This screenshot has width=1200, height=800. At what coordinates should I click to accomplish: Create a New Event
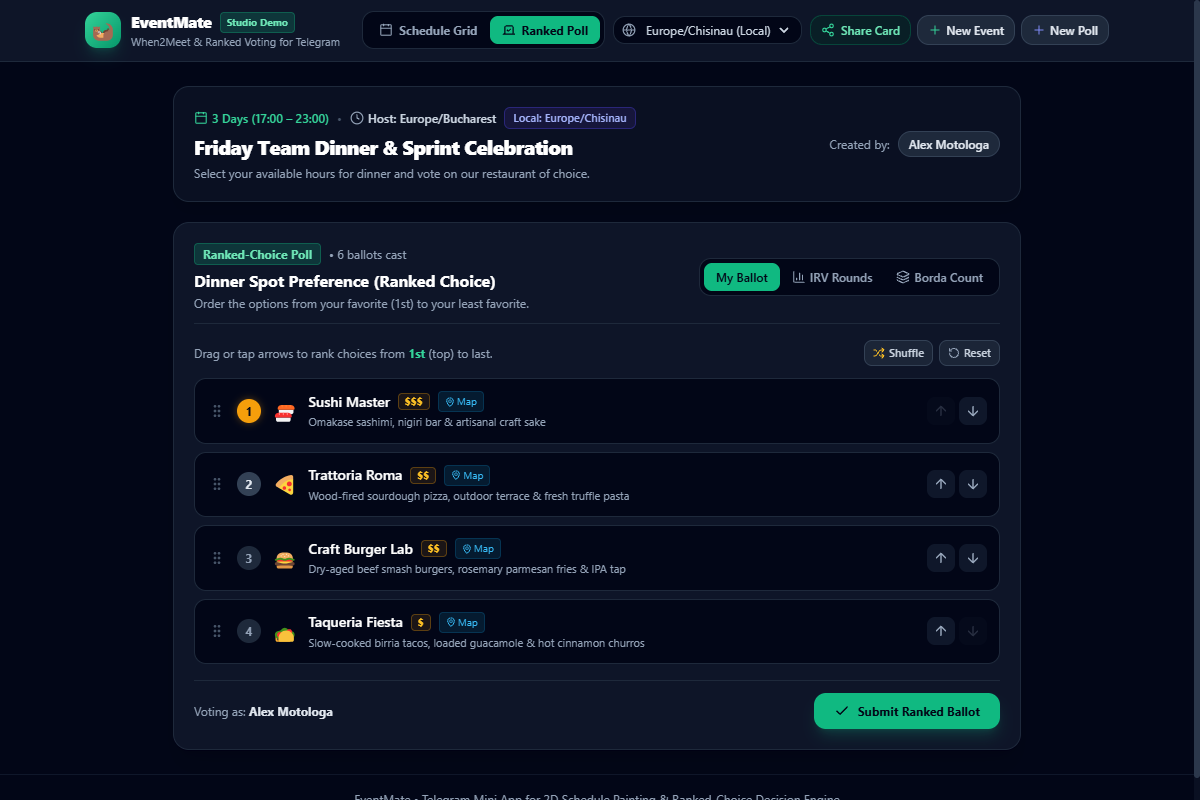(x=966, y=30)
